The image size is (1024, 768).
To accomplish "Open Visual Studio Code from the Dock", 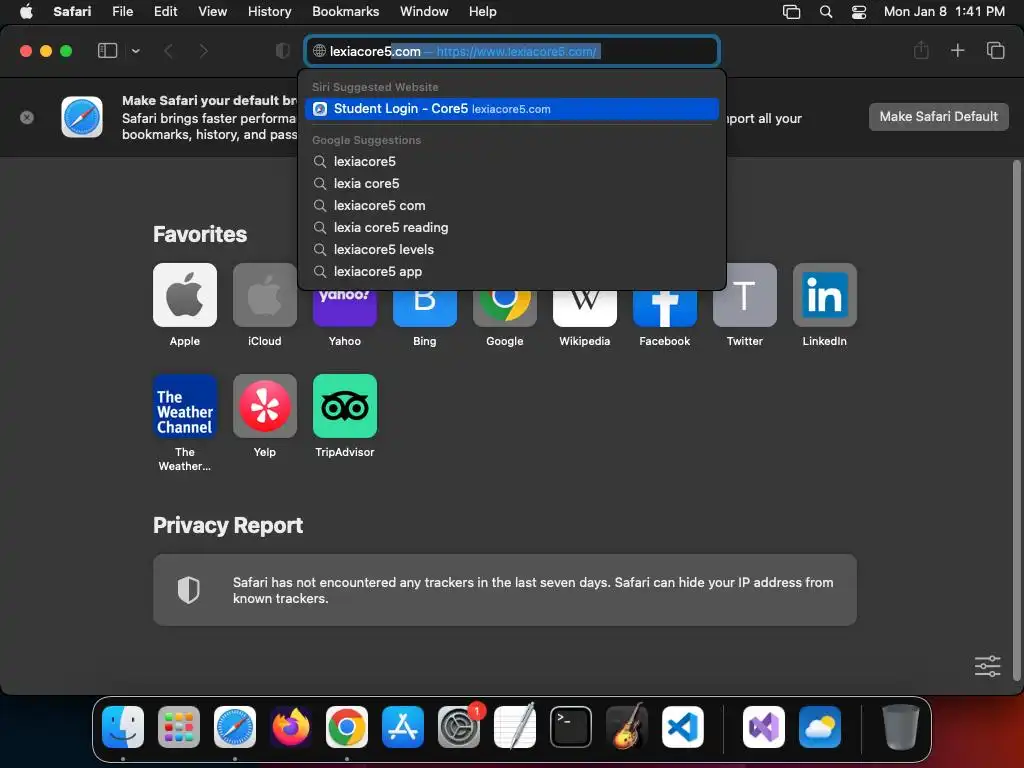I will point(682,726).
